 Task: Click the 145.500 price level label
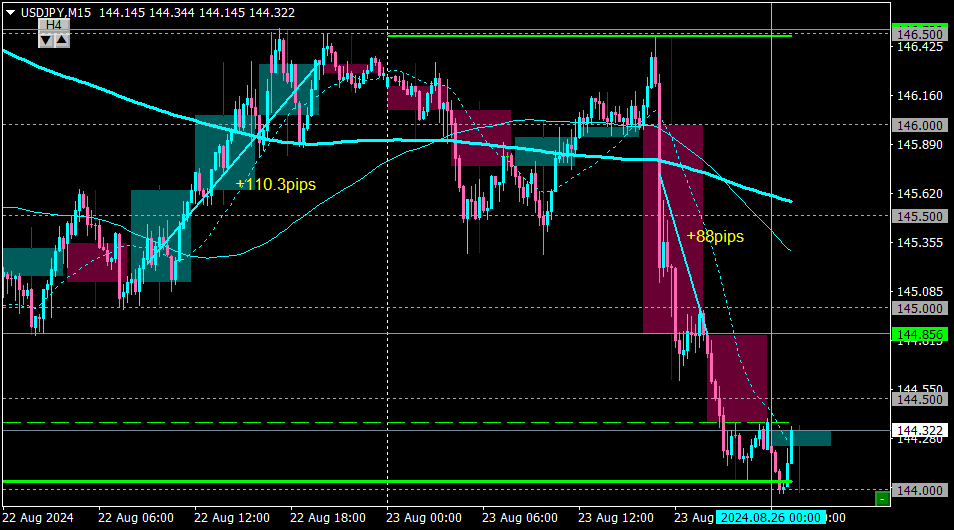click(x=919, y=217)
